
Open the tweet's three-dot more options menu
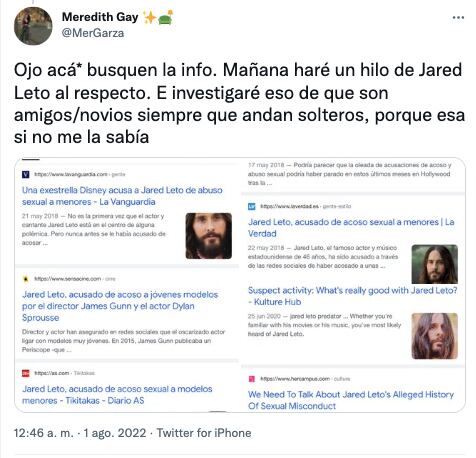click(458, 17)
